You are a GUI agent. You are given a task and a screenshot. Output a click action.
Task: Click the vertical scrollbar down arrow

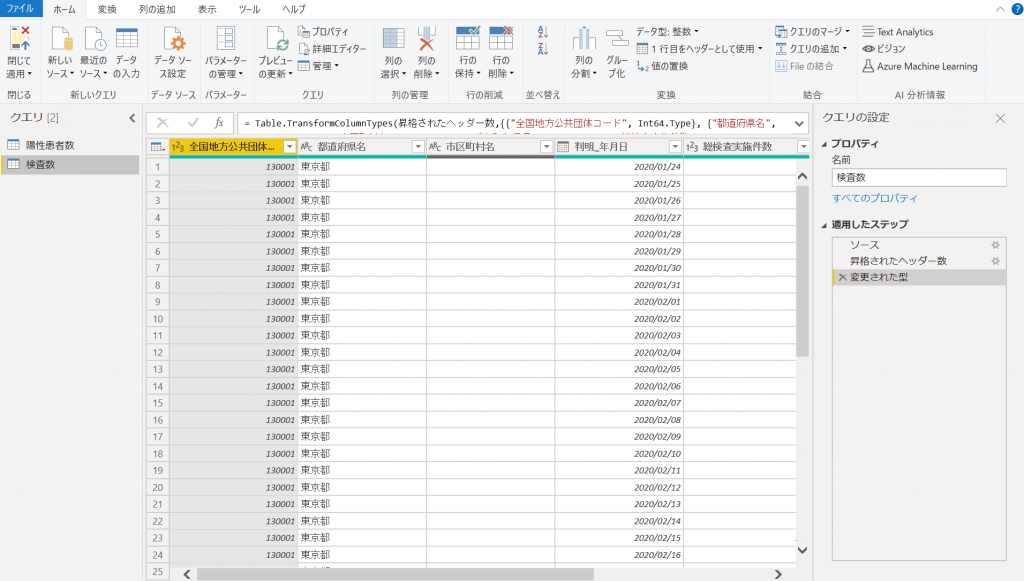803,550
